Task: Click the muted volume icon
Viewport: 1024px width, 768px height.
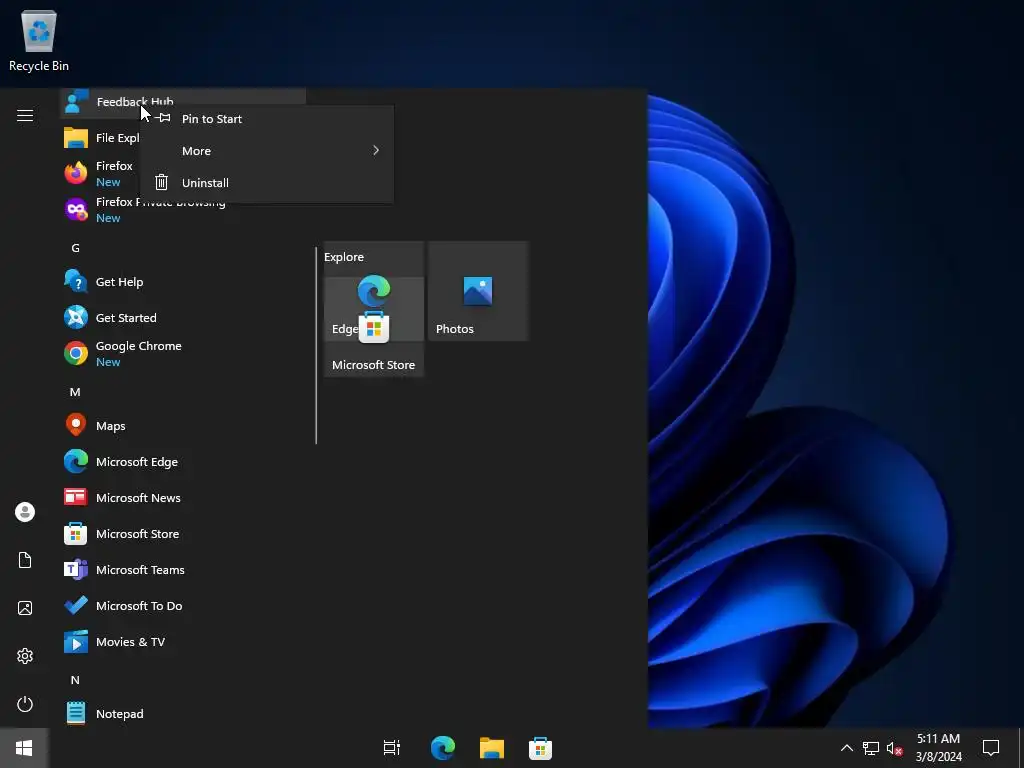Action: pyautogui.click(x=895, y=748)
